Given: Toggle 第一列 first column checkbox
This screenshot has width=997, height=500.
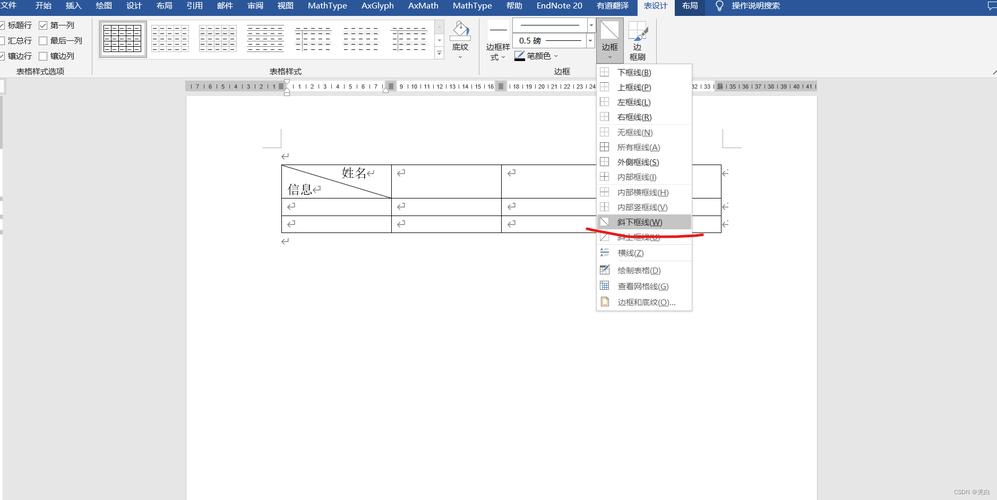Looking at the screenshot, I should pyautogui.click(x=43, y=25).
